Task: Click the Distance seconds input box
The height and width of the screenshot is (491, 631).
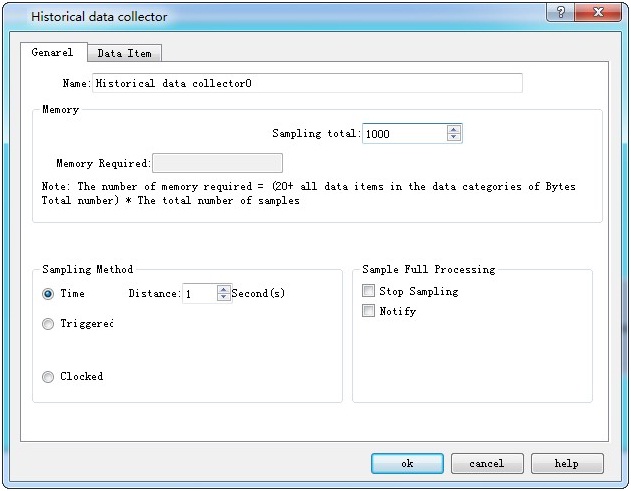Action: coord(199,294)
